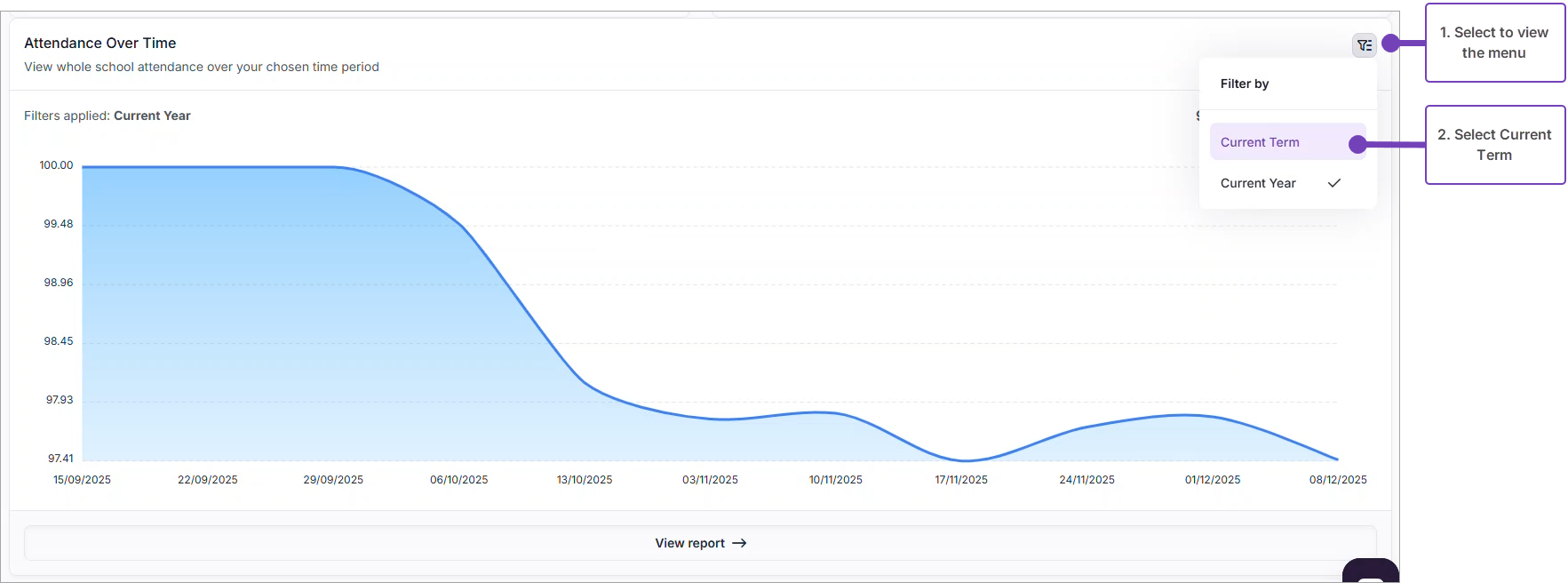Click the checkmark beside Current Year
Screen dimensions: 1568x583
[x=1333, y=183]
